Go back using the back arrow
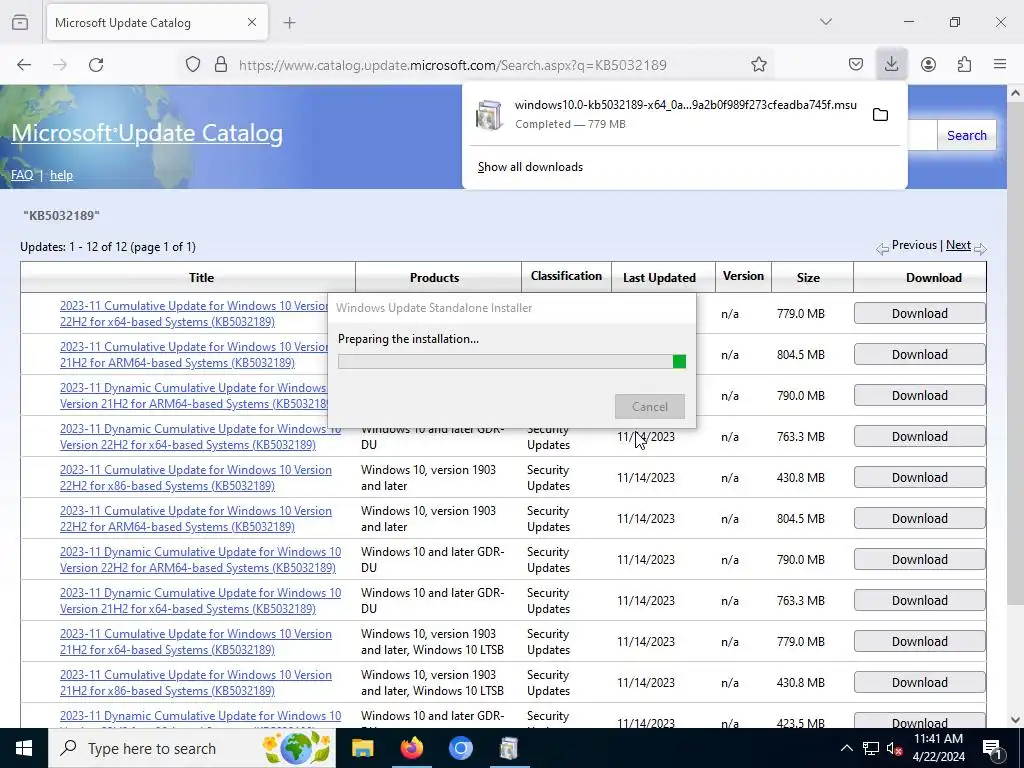Viewport: 1024px width, 768px height. click(x=24, y=65)
